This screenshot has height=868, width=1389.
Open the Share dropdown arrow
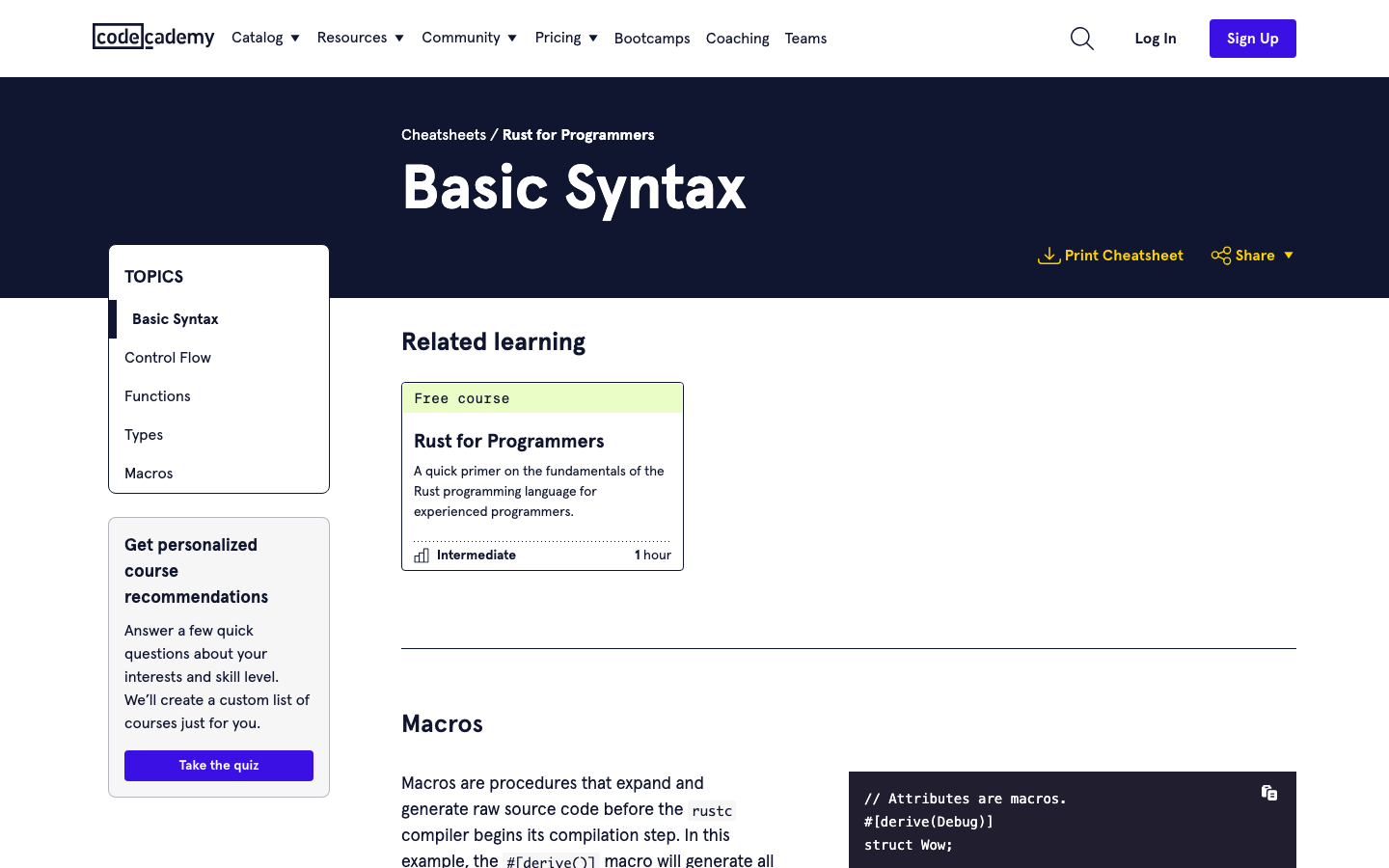click(1289, 256)
